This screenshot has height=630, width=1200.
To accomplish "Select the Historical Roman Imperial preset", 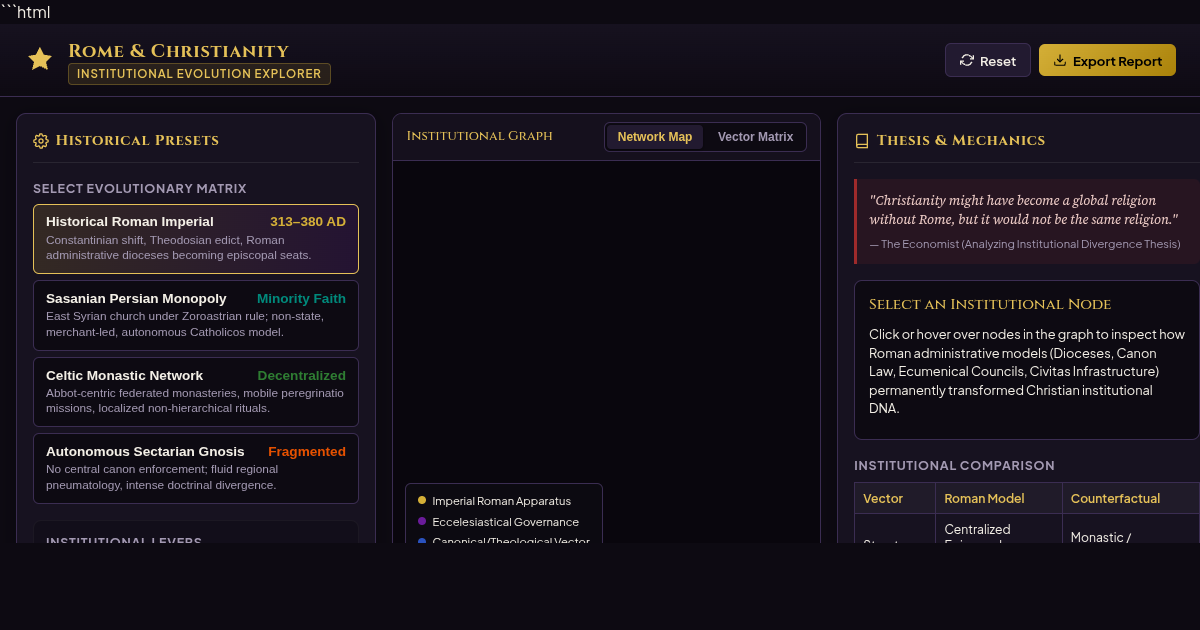I will tap(196, 239).
